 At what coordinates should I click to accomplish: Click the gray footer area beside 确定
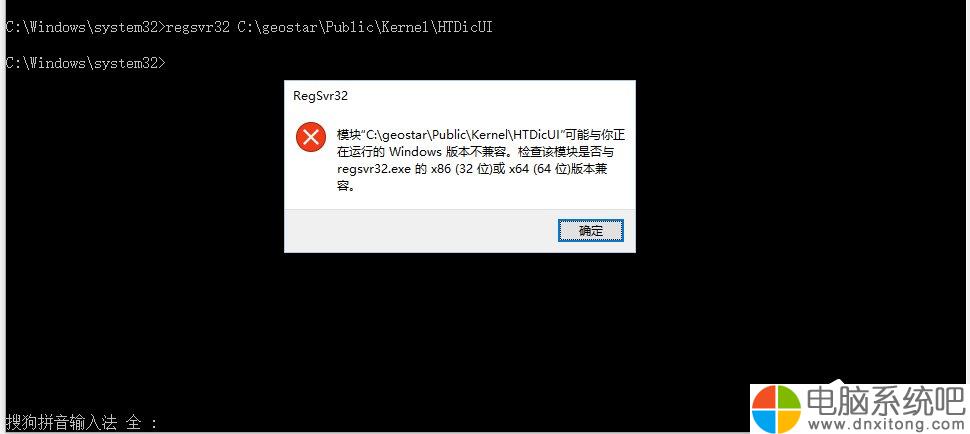pyautogui.click(x=421, y=231)
